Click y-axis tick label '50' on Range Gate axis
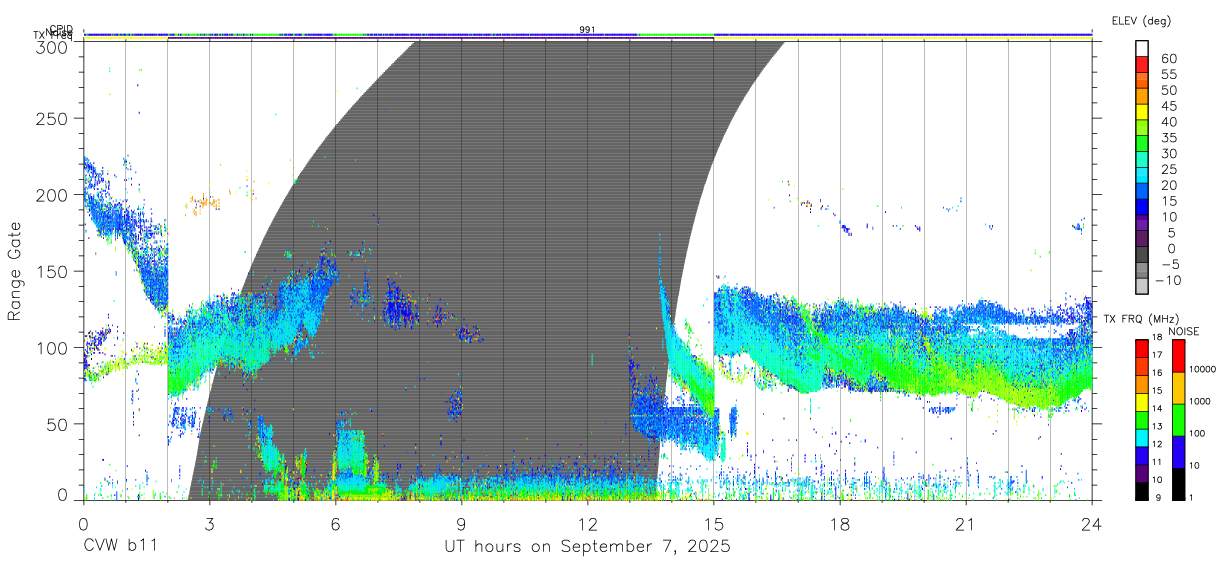The width and height of the screenshot is (1228, 567). click(59, 424)
